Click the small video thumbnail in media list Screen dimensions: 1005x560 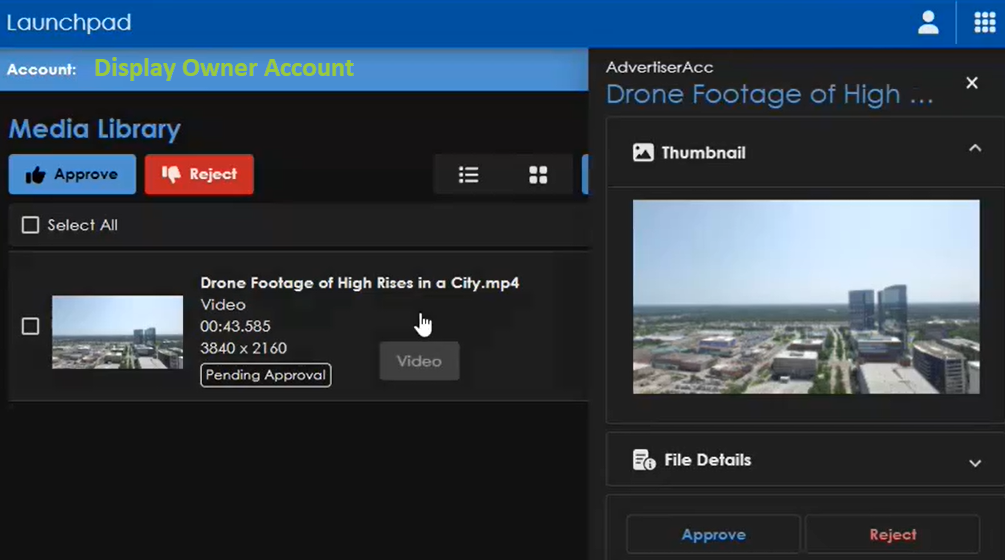(x=117, y=332)
